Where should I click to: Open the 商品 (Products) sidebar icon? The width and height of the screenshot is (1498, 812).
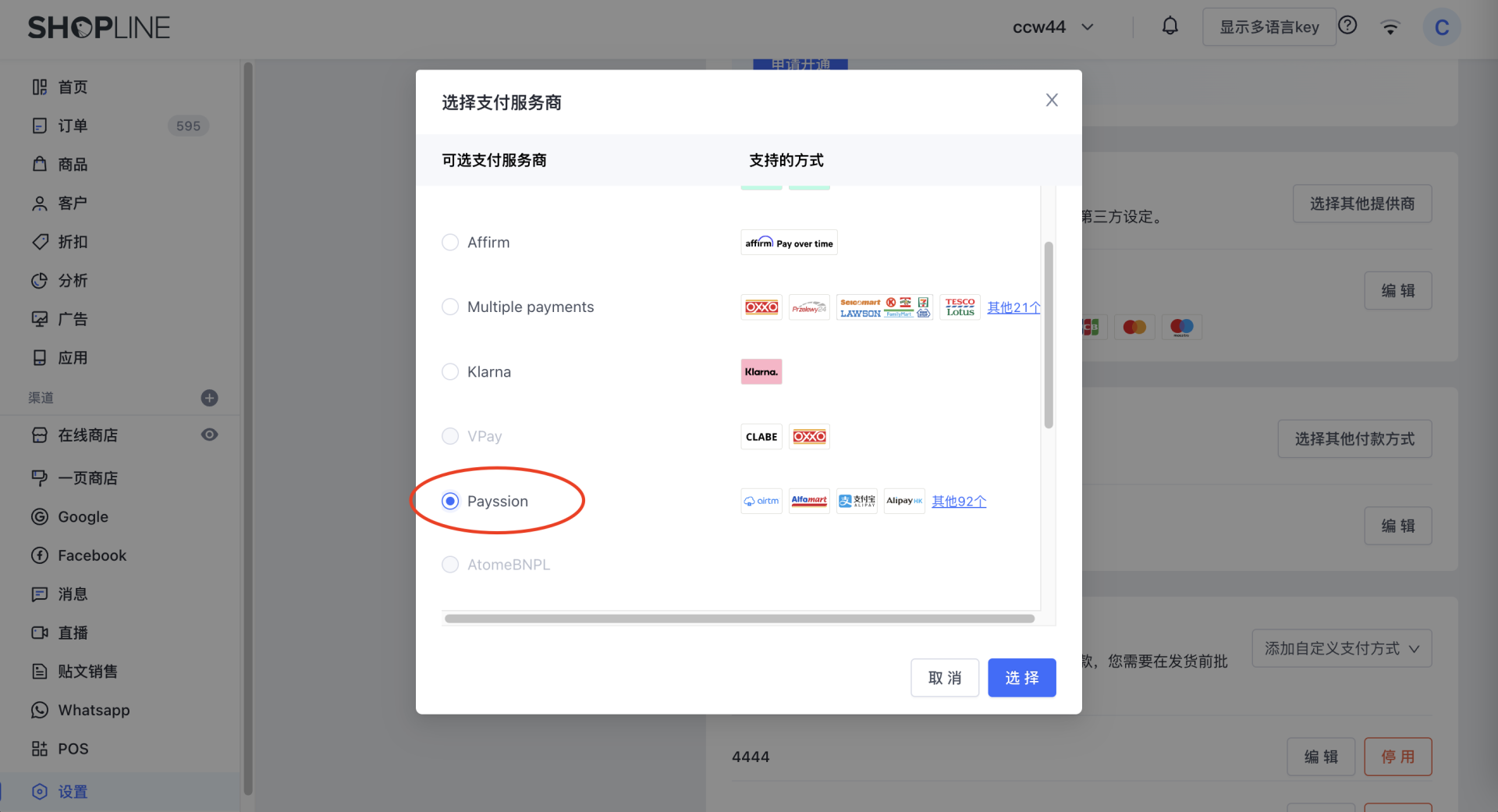(x=72, y=164)
